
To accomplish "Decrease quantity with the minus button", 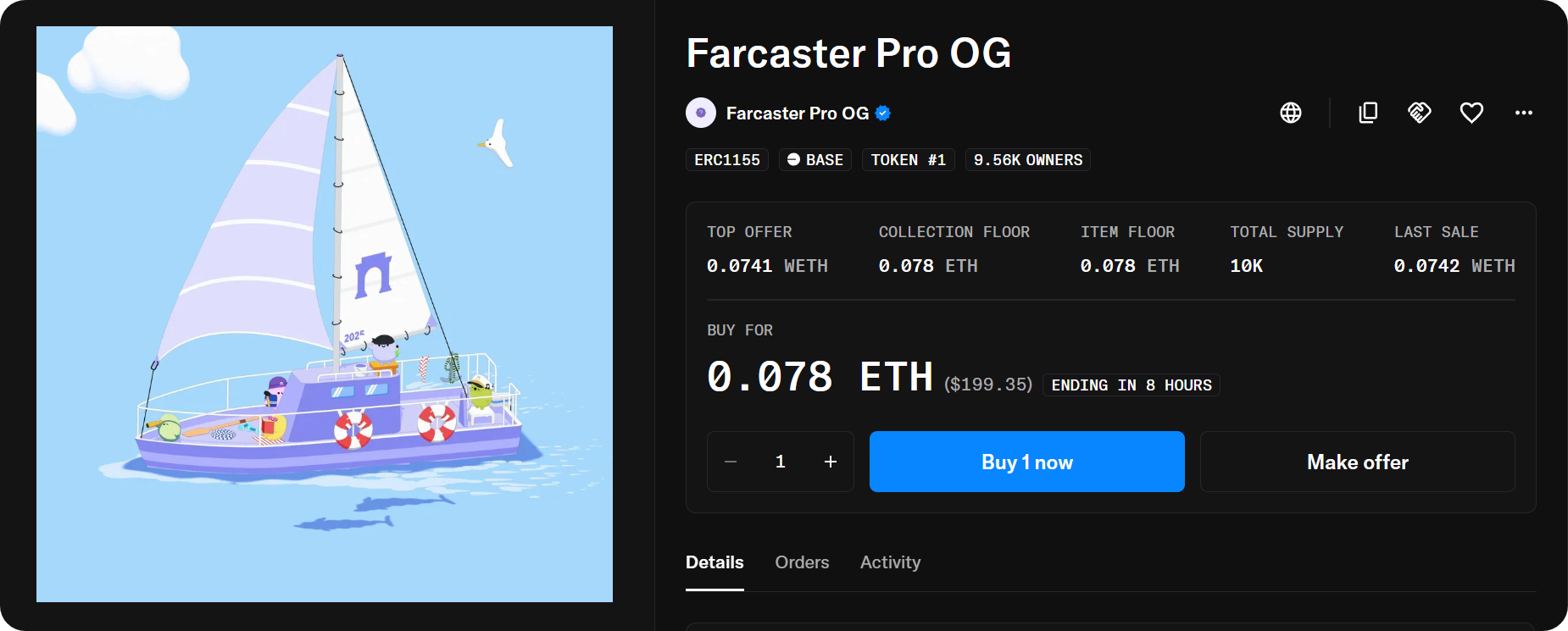I will 731,462.
